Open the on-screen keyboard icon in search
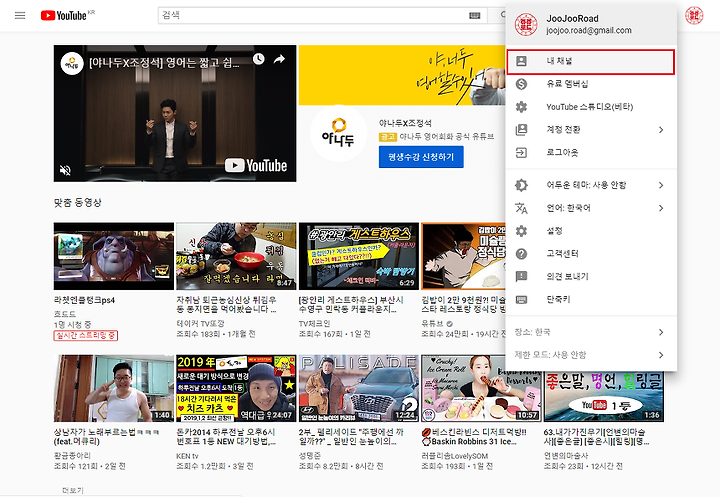Screen dimensions: 720x497 click(475, 16)
